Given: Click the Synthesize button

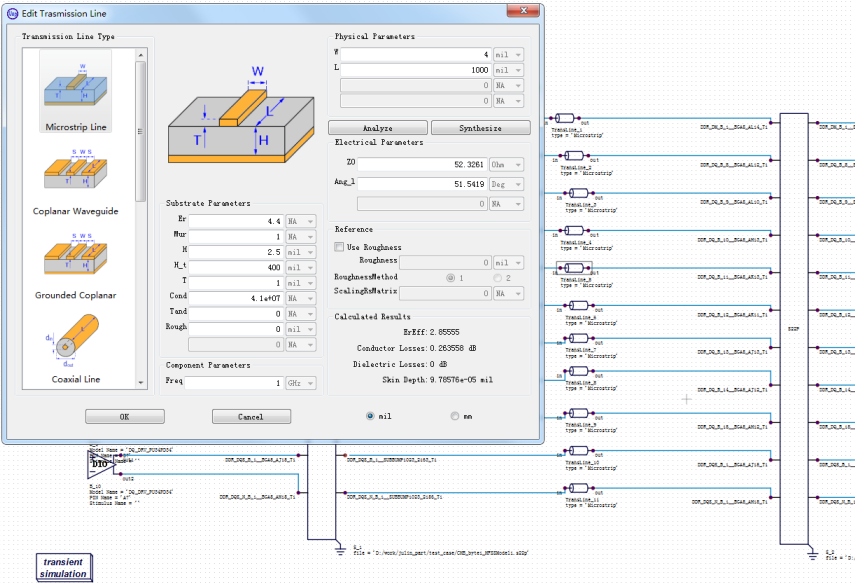Looking at the screenshot, I should tap(480, 128).
